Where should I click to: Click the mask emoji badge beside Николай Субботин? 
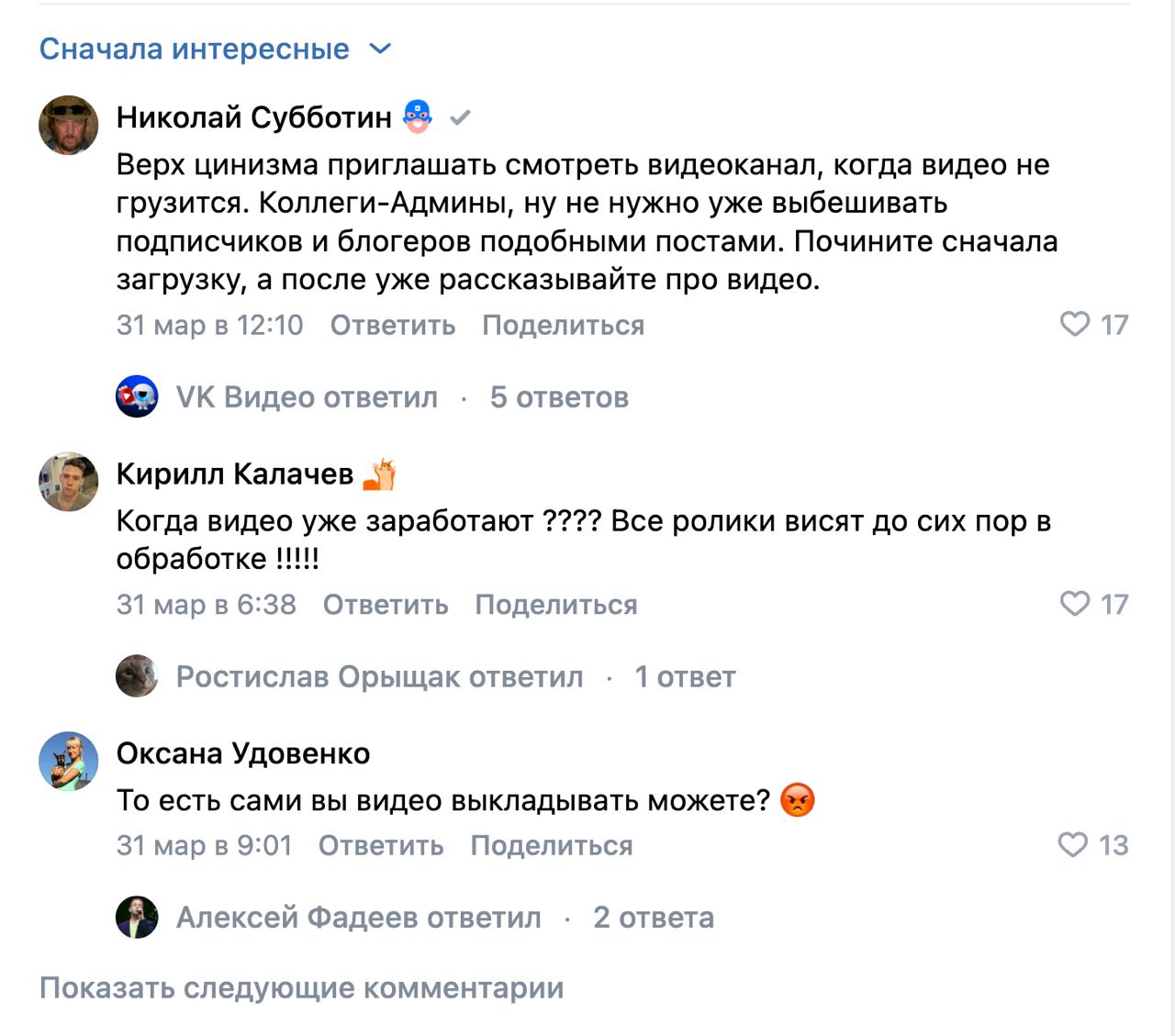tap(418, 117)
